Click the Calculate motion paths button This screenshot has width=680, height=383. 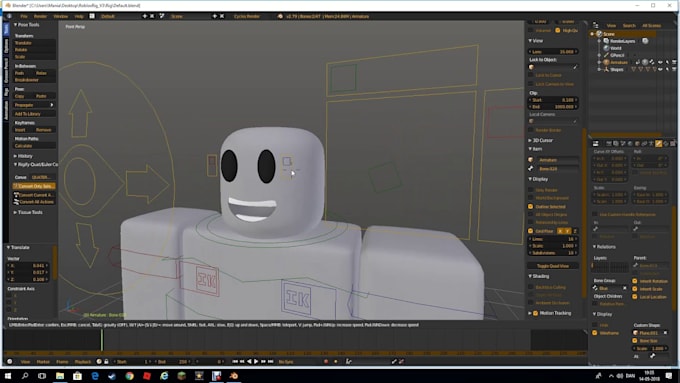(x=34, y=146)
